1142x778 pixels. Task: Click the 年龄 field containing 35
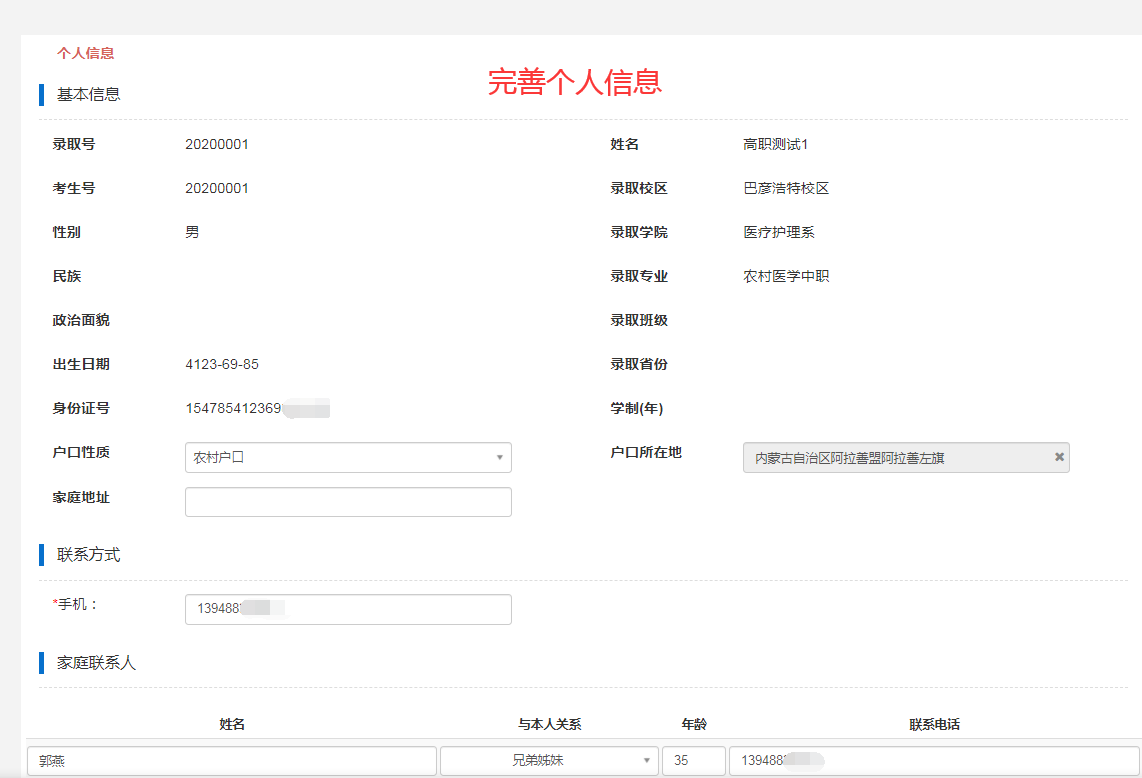click(693, 761)
